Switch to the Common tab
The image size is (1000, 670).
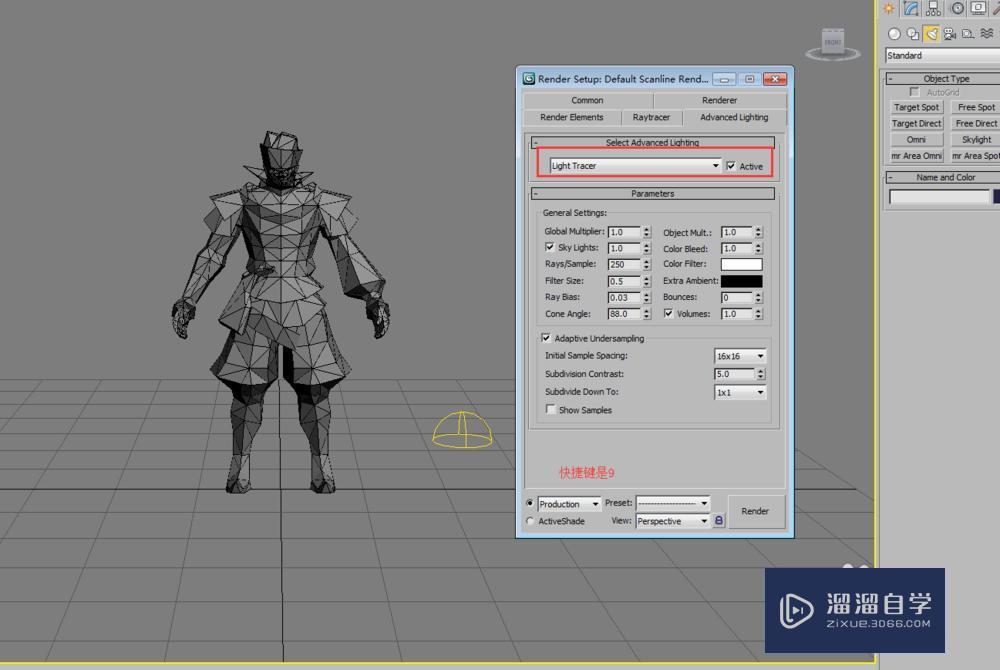(x=587, y=100)
